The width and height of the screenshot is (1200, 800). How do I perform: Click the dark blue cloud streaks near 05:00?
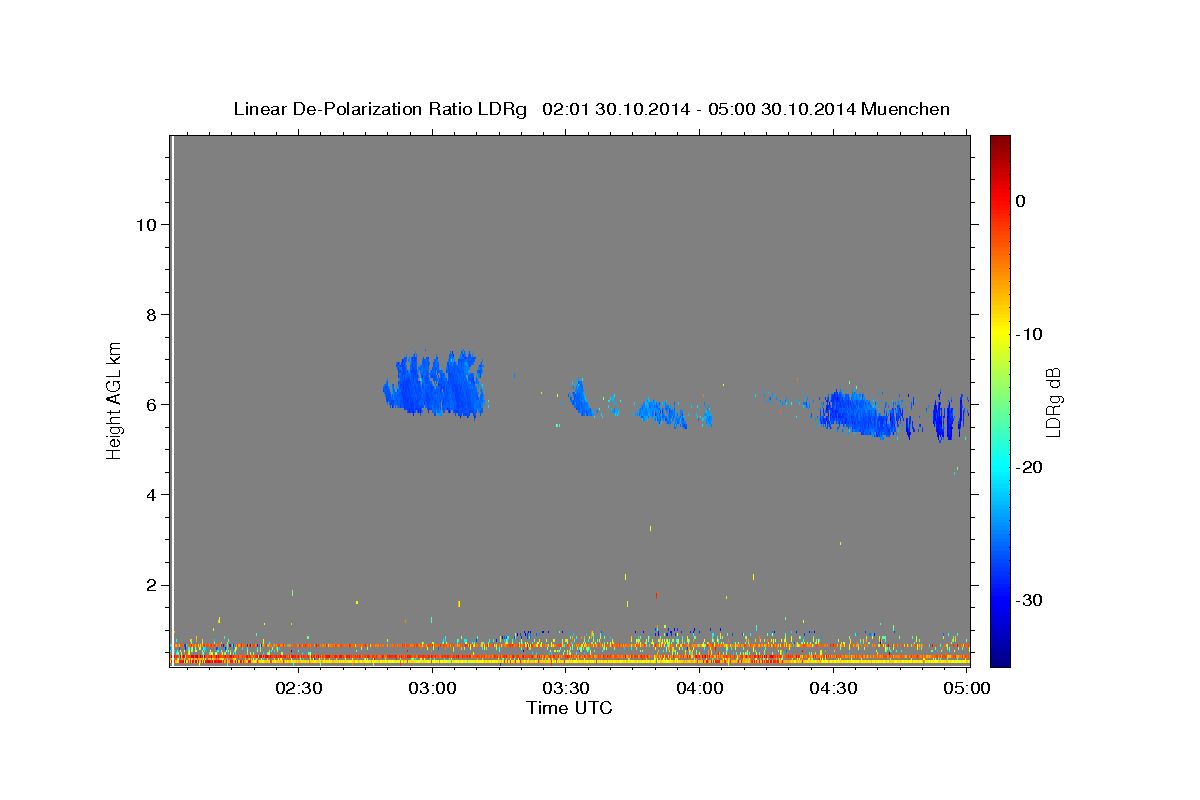pos(948,417)
